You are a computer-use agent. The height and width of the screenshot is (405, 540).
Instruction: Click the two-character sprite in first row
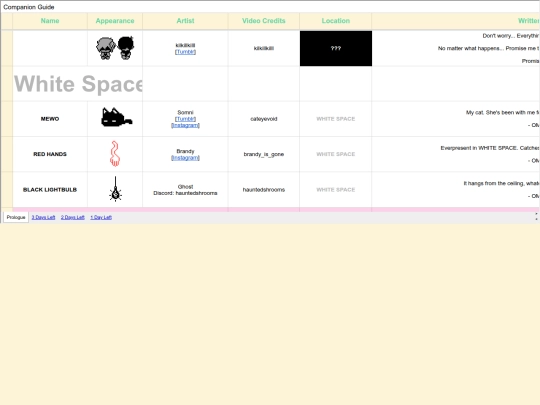115,48
